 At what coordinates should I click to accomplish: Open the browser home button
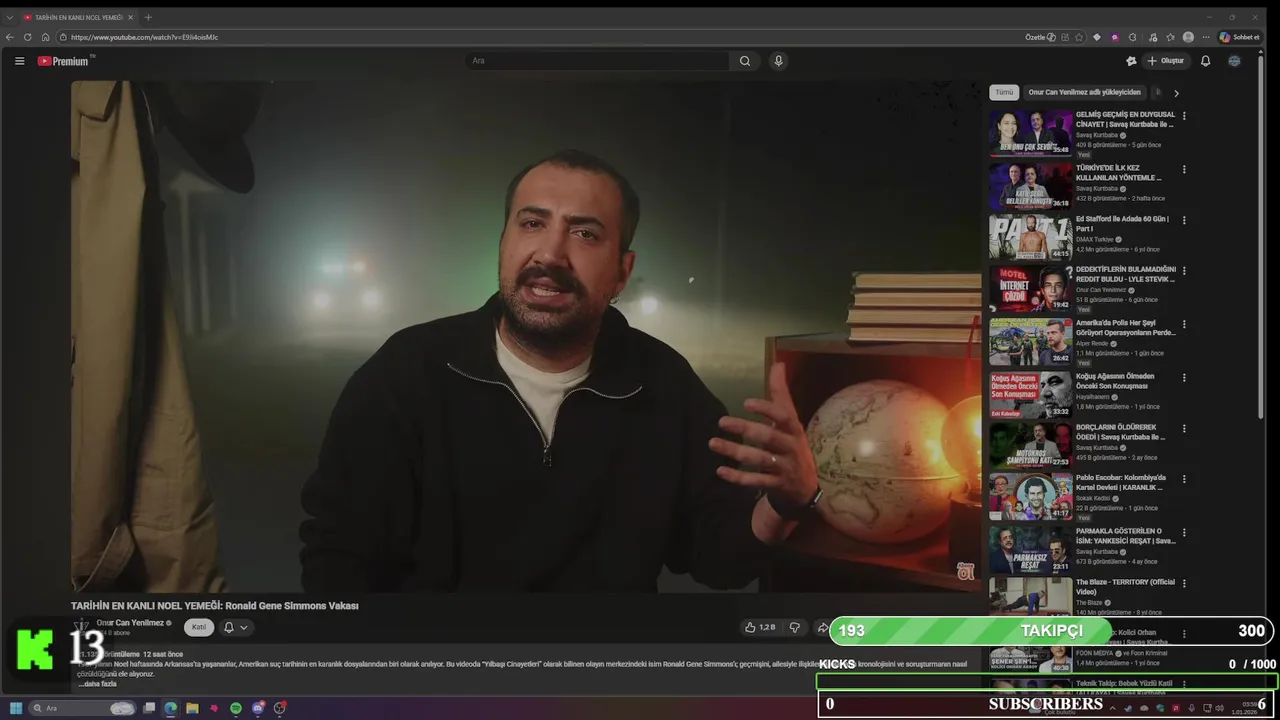coord(45,37)
